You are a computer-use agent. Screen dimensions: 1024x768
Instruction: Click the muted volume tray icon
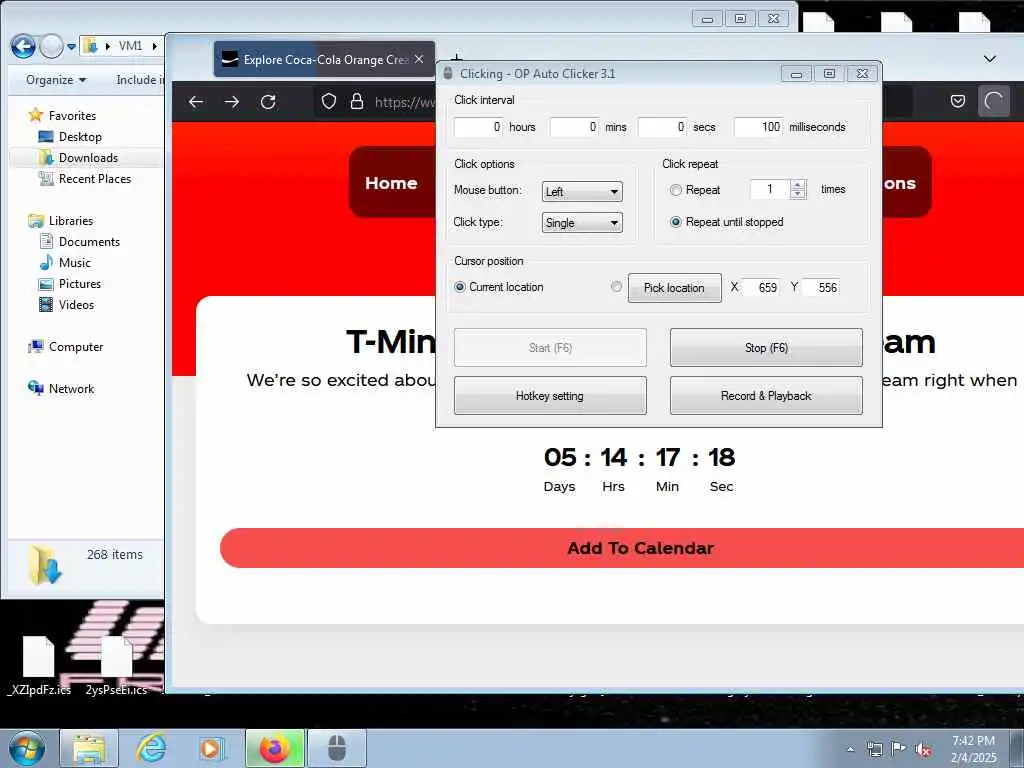tap(923, 750)
